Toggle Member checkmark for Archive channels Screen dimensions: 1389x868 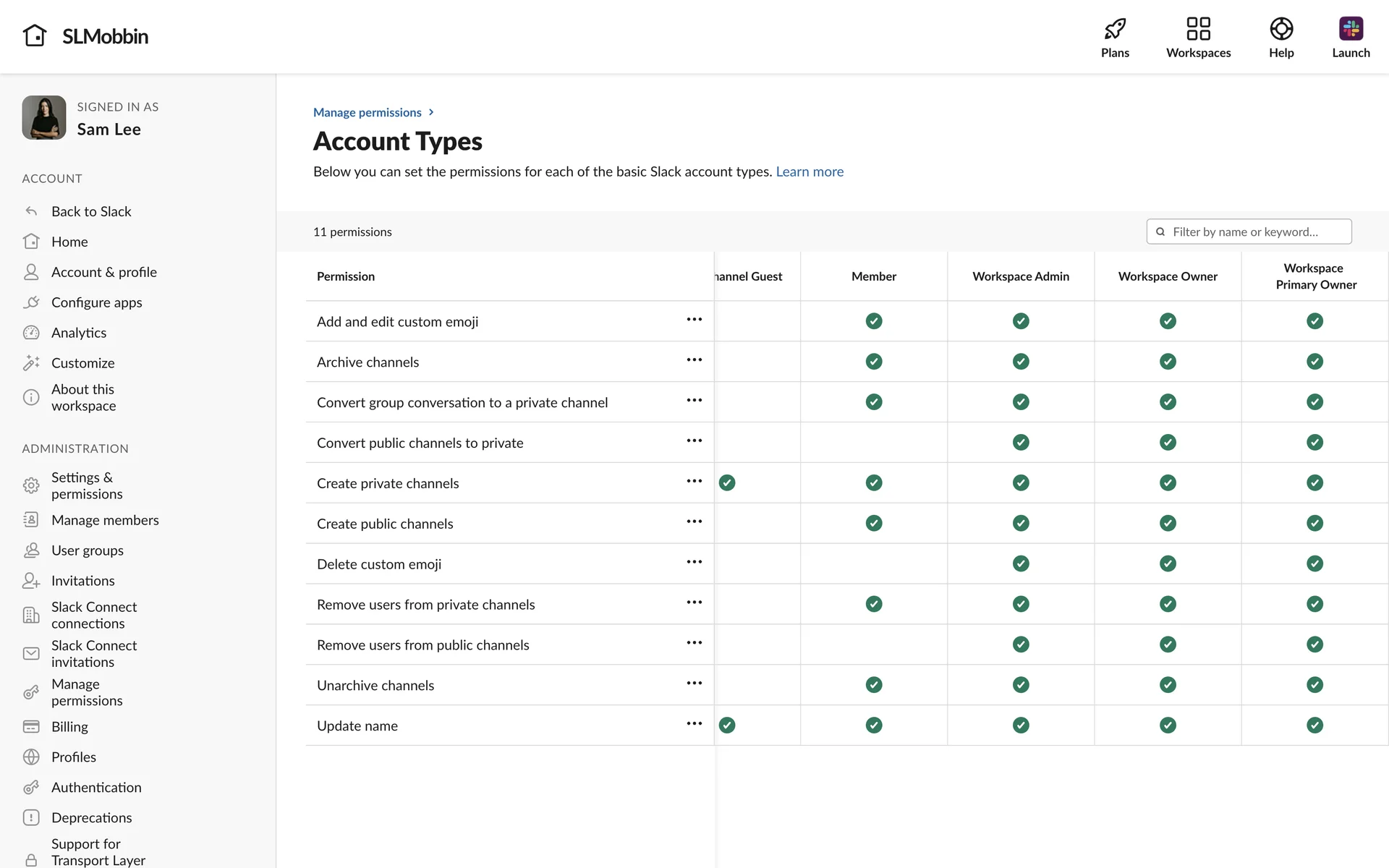coord(874,362)
